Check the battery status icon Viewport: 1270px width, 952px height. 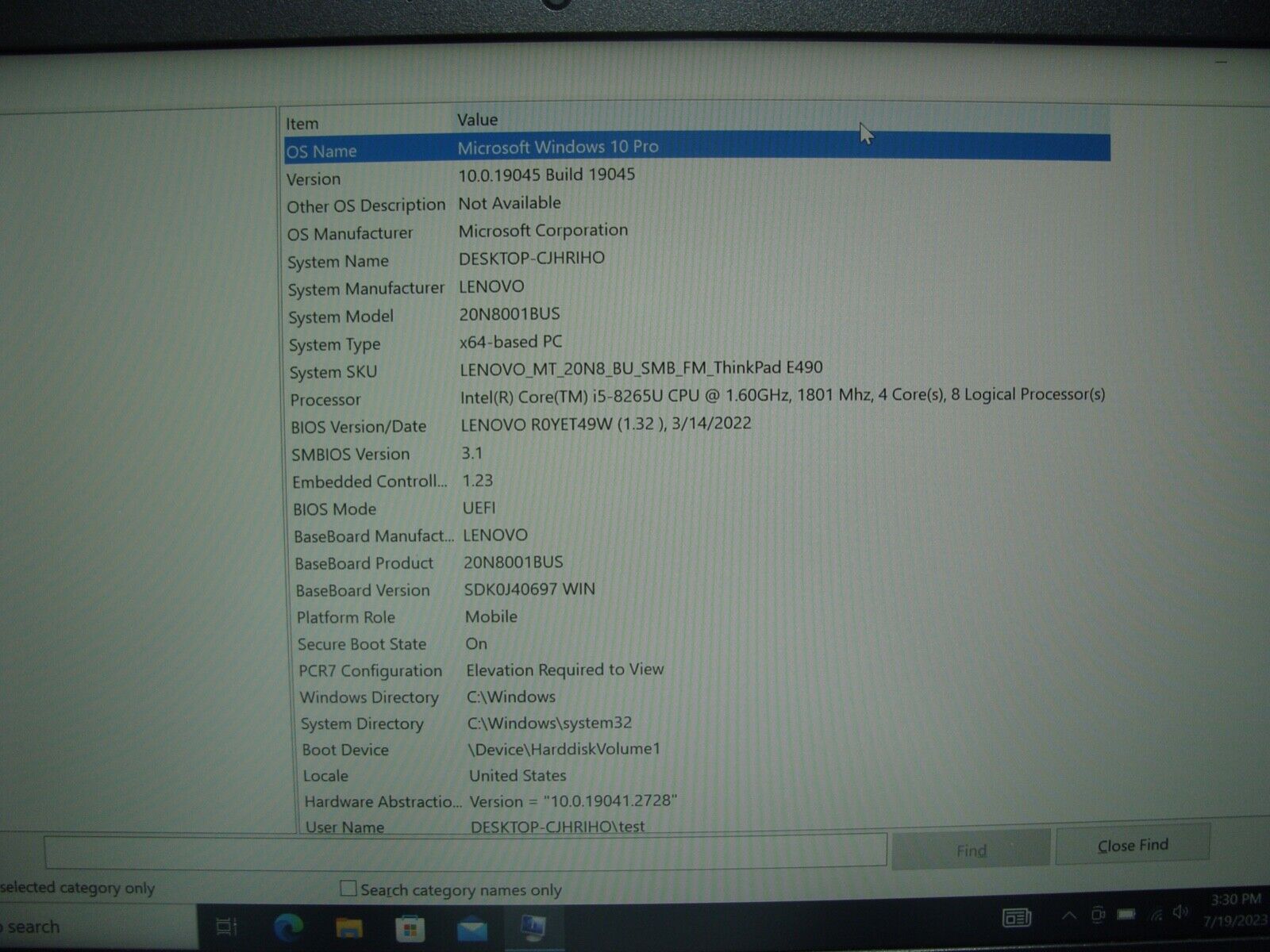tap(1126, 915)
